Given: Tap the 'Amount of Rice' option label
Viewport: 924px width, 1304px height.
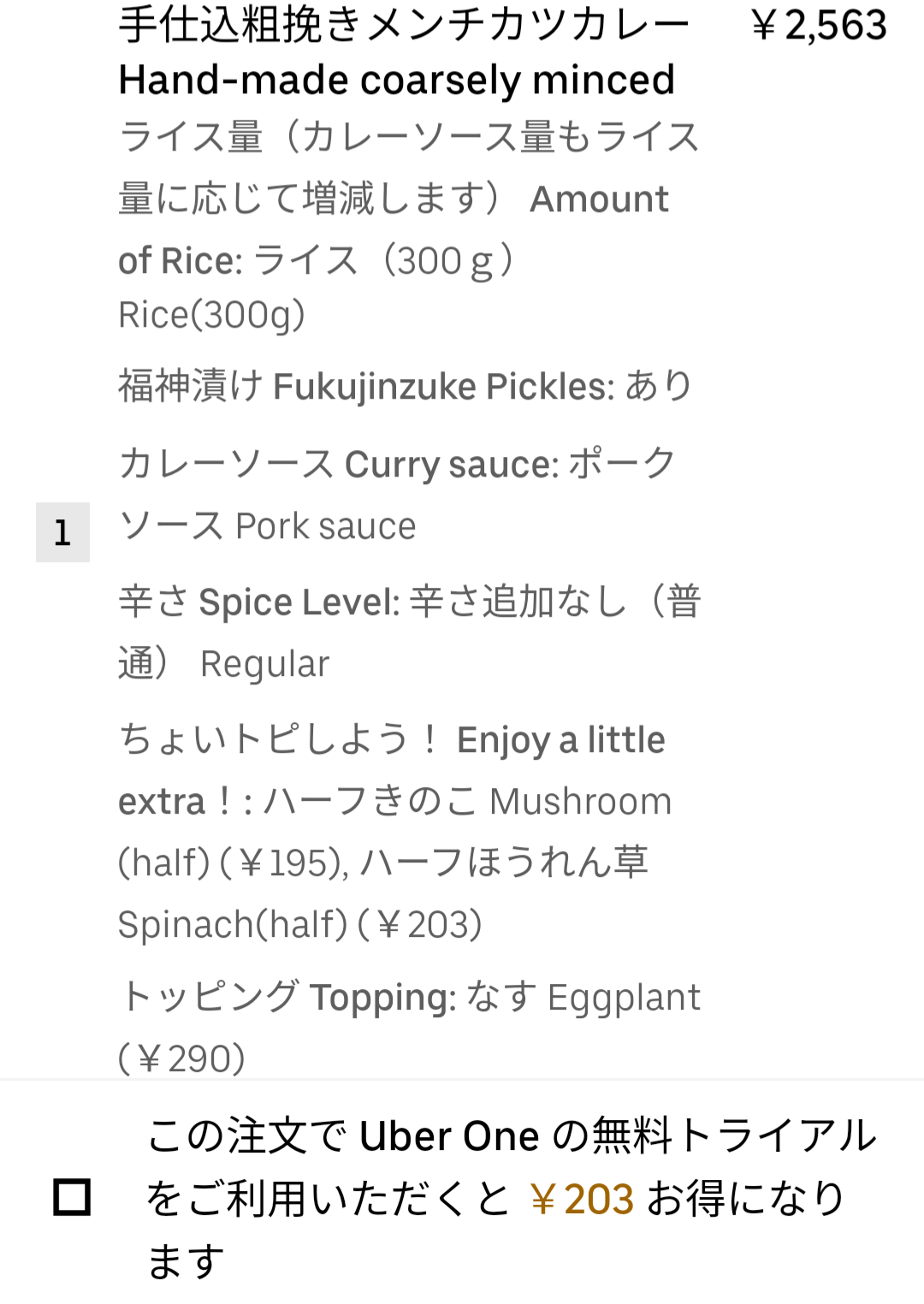Looking at the screenshot, I should pyautogui.click(x=599, y=199).
